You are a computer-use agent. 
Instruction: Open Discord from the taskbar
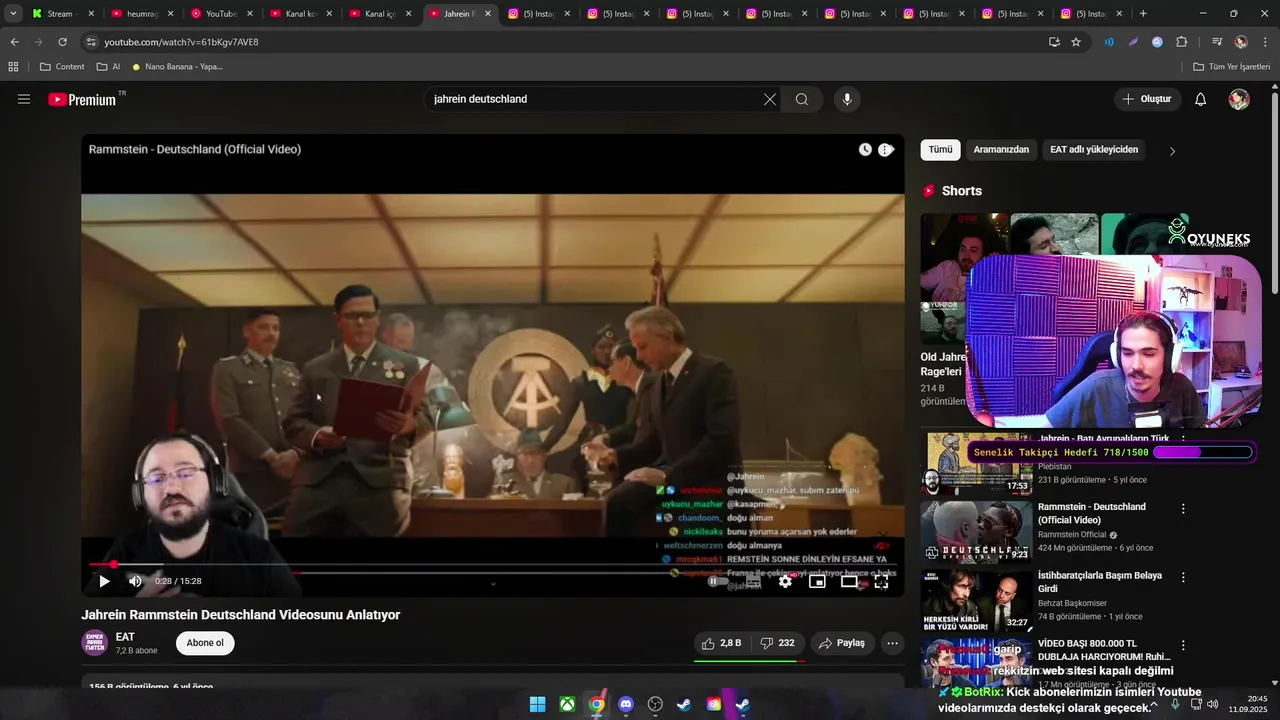point(626,704)
